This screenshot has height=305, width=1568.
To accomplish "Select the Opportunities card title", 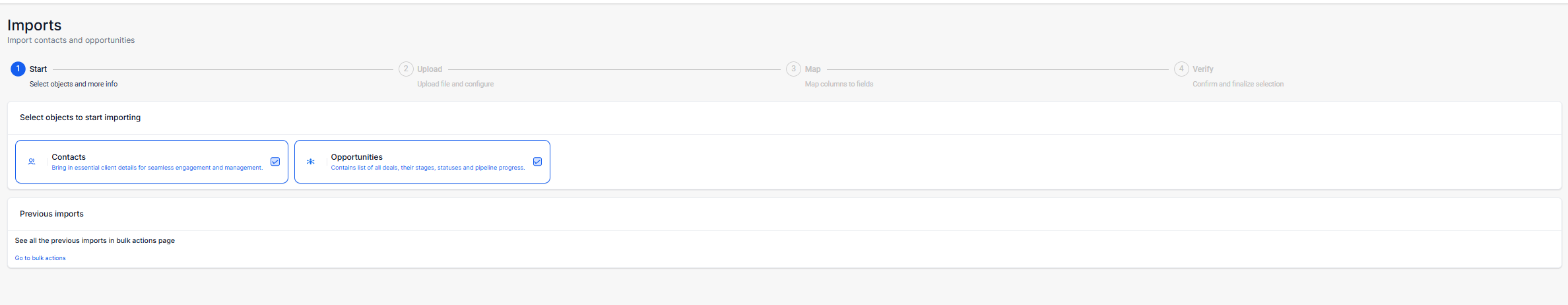I will point(357,157).
